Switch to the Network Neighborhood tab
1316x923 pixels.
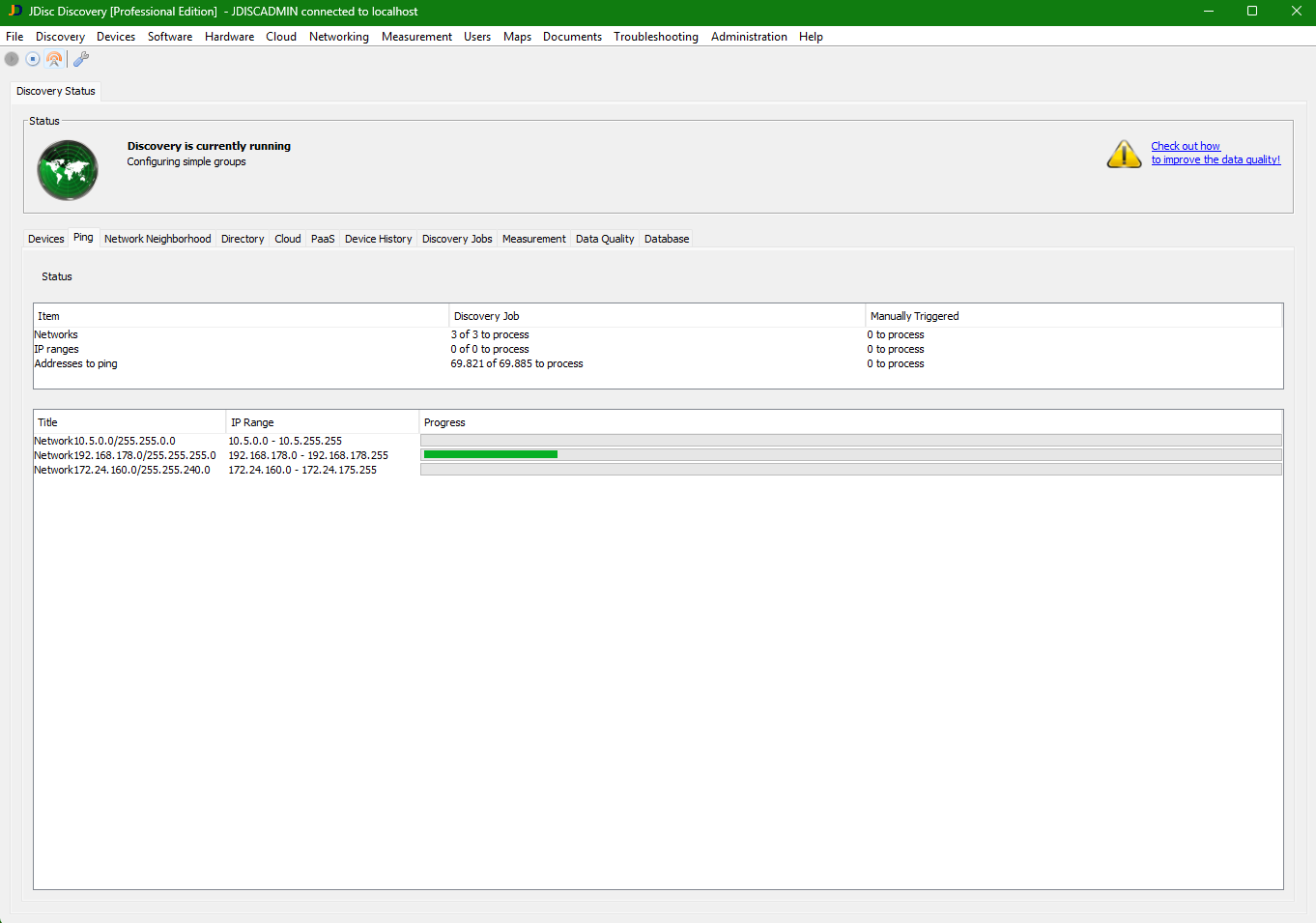(157, 239)
